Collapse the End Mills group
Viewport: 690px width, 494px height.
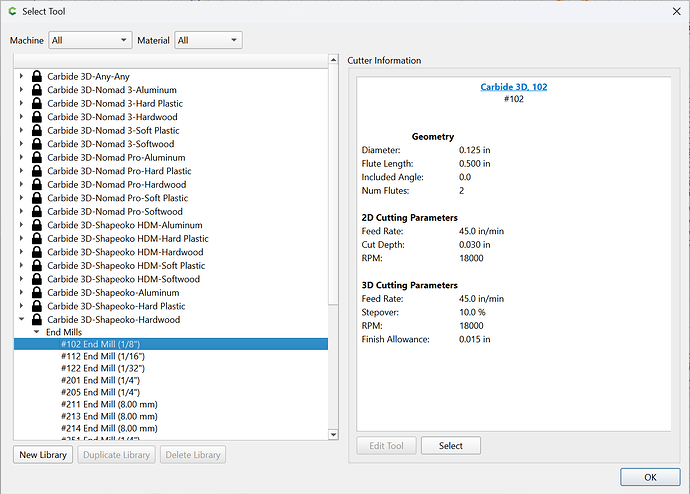[x=37, y=332]
